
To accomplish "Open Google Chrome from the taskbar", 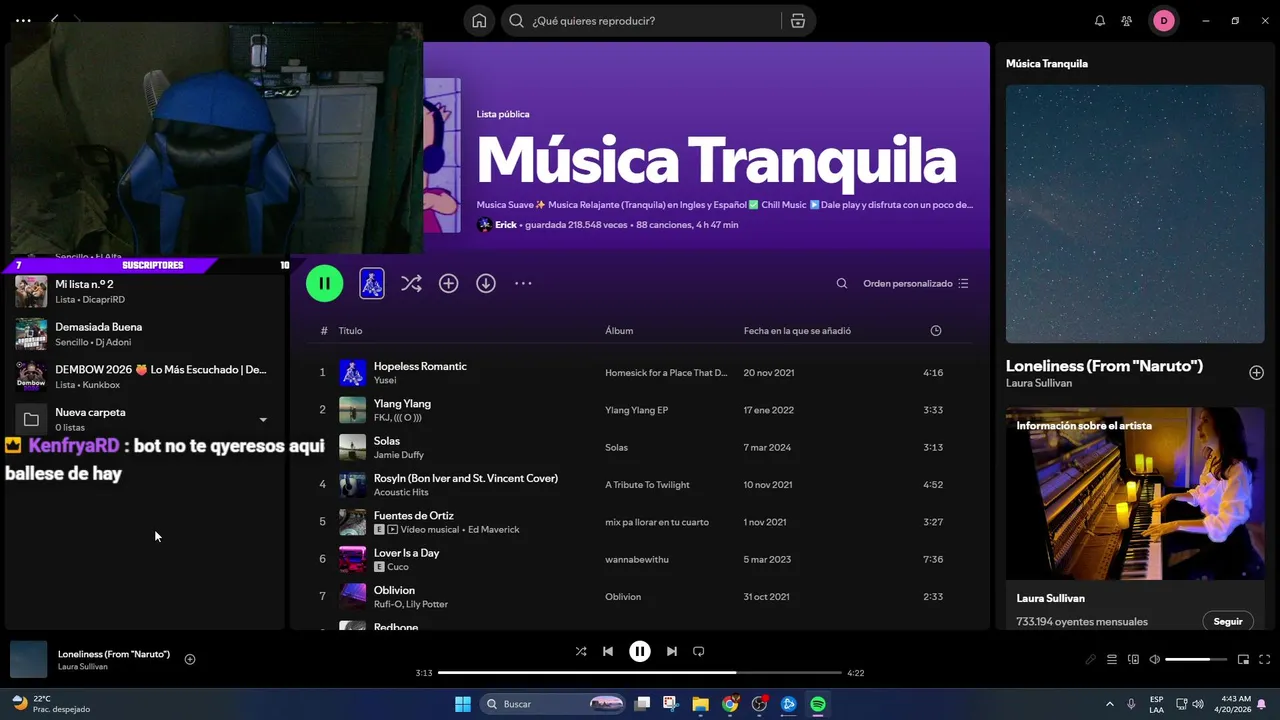I will coord(730,704).
